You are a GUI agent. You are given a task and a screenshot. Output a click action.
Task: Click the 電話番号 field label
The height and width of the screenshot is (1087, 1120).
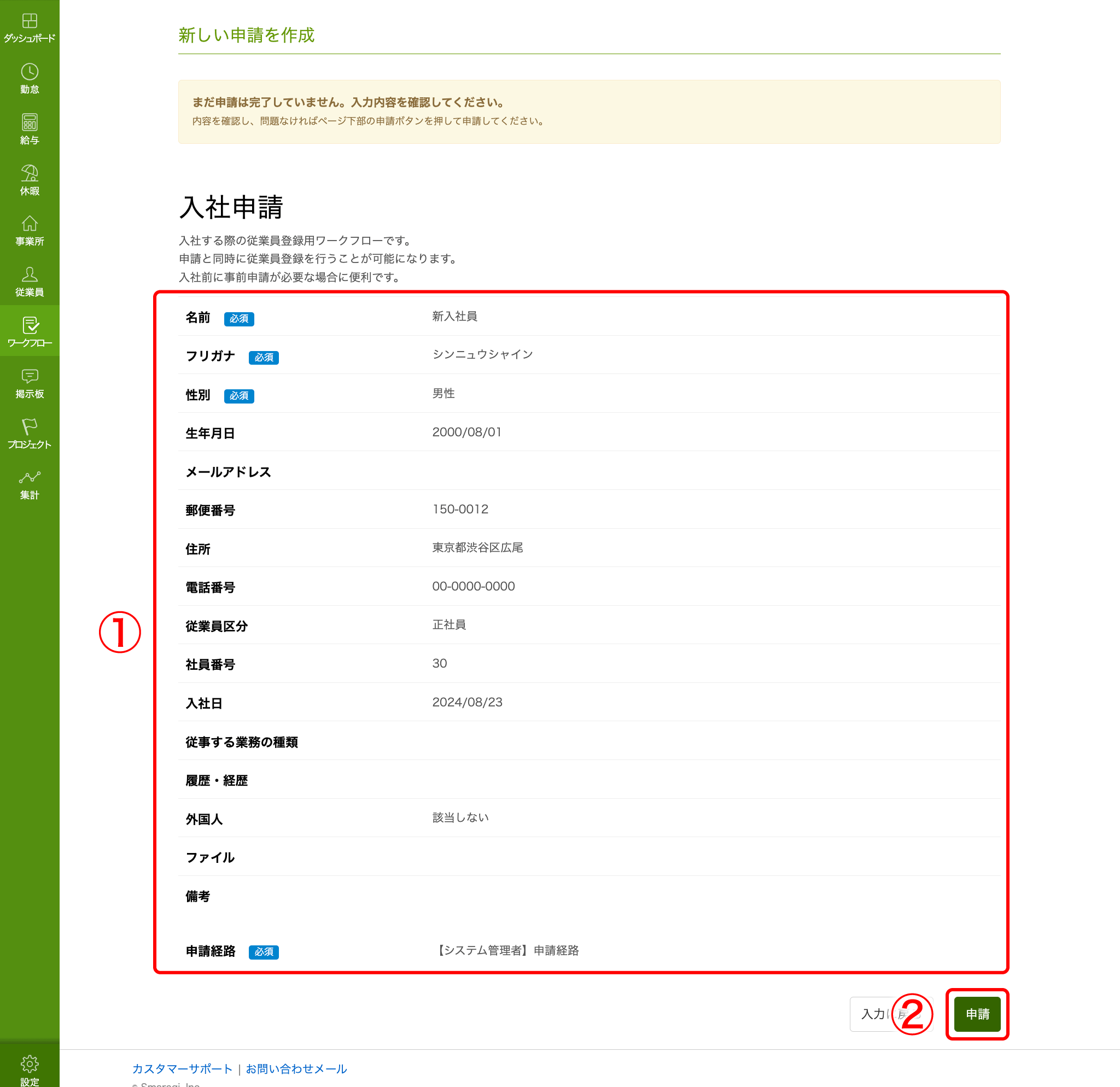[x=211, y=587]
